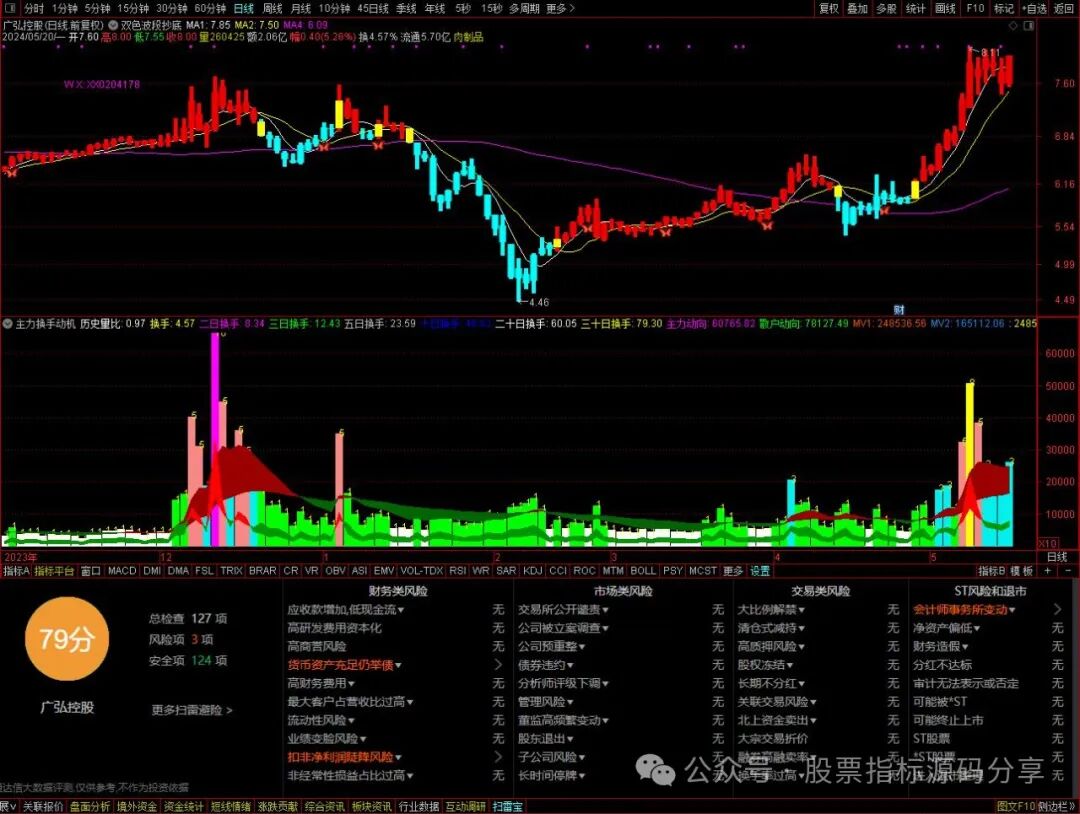This screenshot has height=814, width=1080.
Task: Click the 模板 template button
Action: 1021,571
